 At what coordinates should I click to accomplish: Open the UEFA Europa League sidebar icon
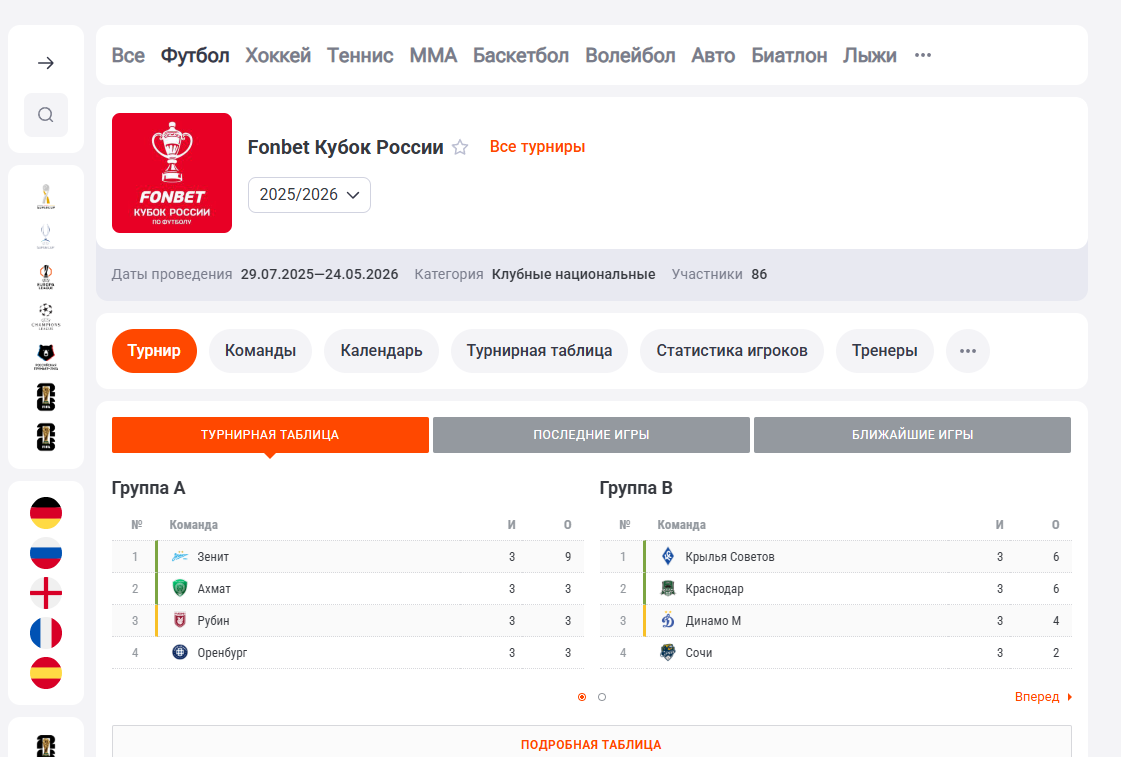(46, 277)
